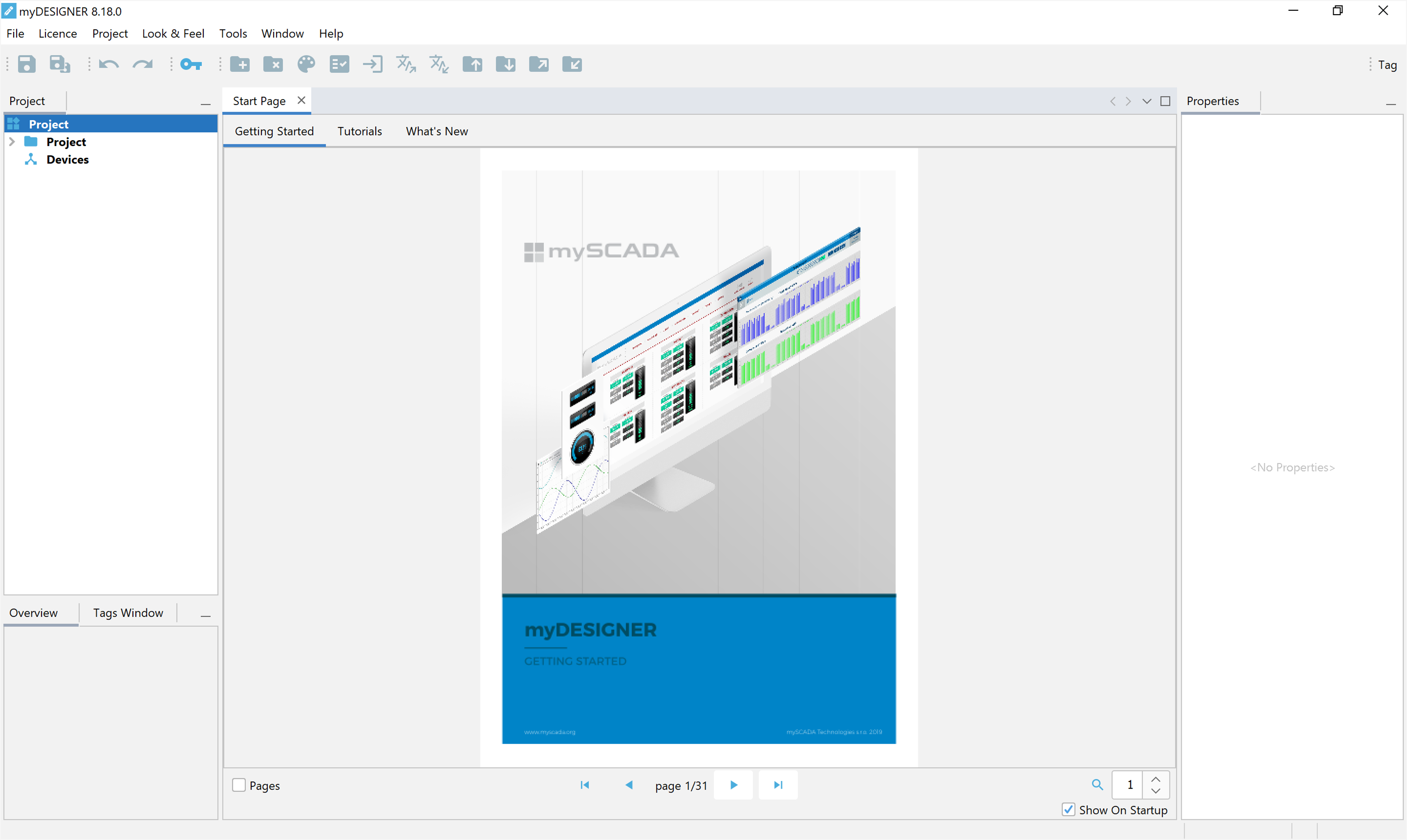Screen dimensions: 1407x840
Task: Select the Getting Started tab
Action: pos(275,131)
